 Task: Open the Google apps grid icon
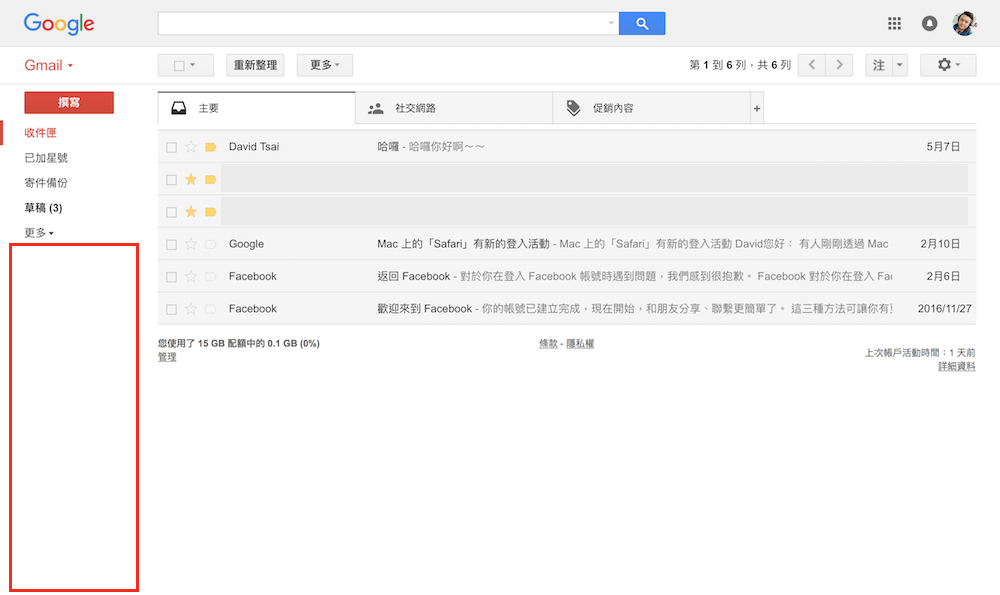895,22
